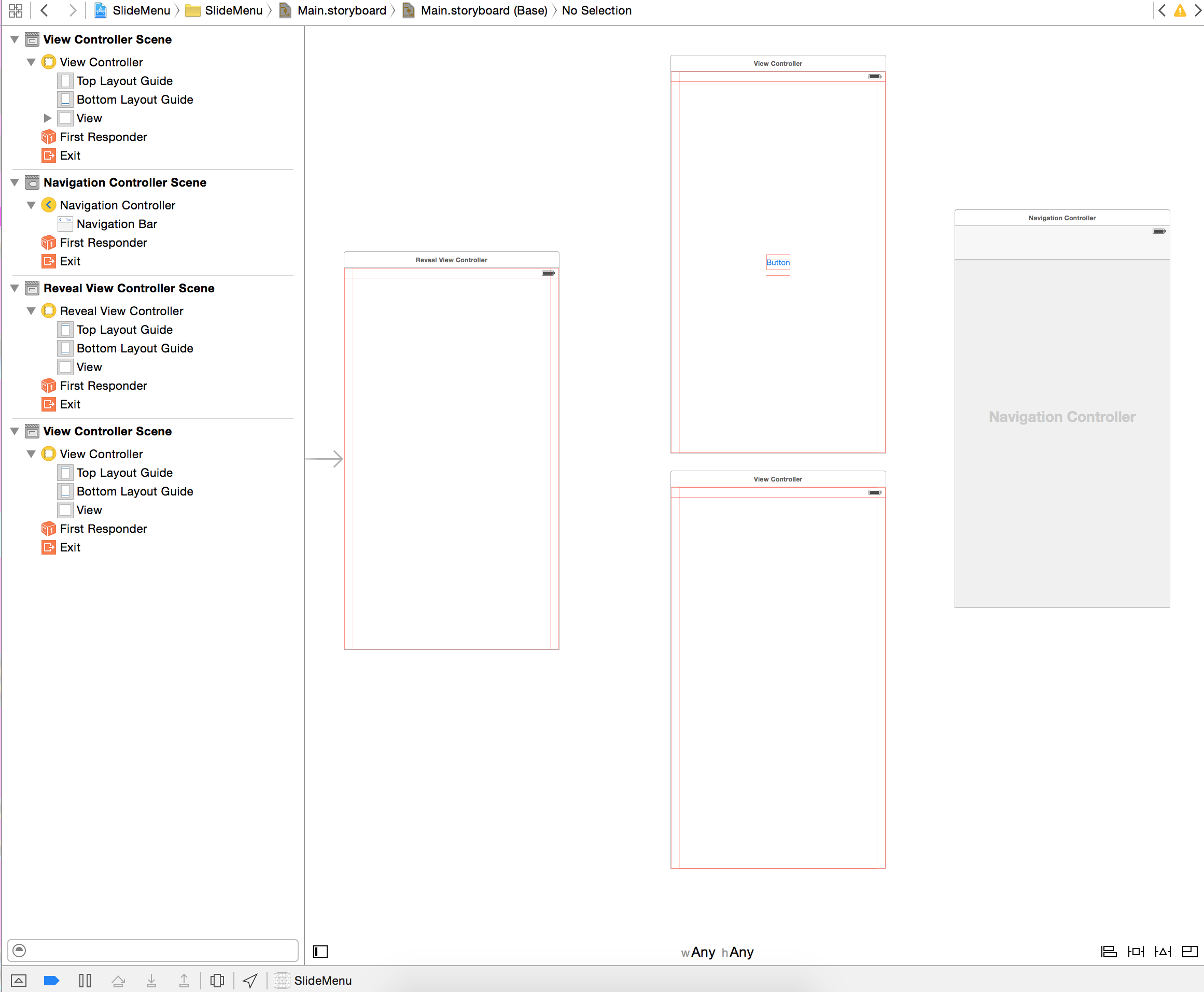
Task: Open the SlideMenu folder breadcrumb
Action: click(233, 11)
